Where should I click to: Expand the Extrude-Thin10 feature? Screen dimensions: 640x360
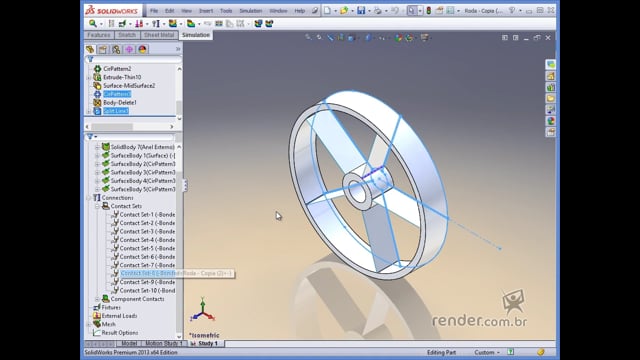click(89, 77)
